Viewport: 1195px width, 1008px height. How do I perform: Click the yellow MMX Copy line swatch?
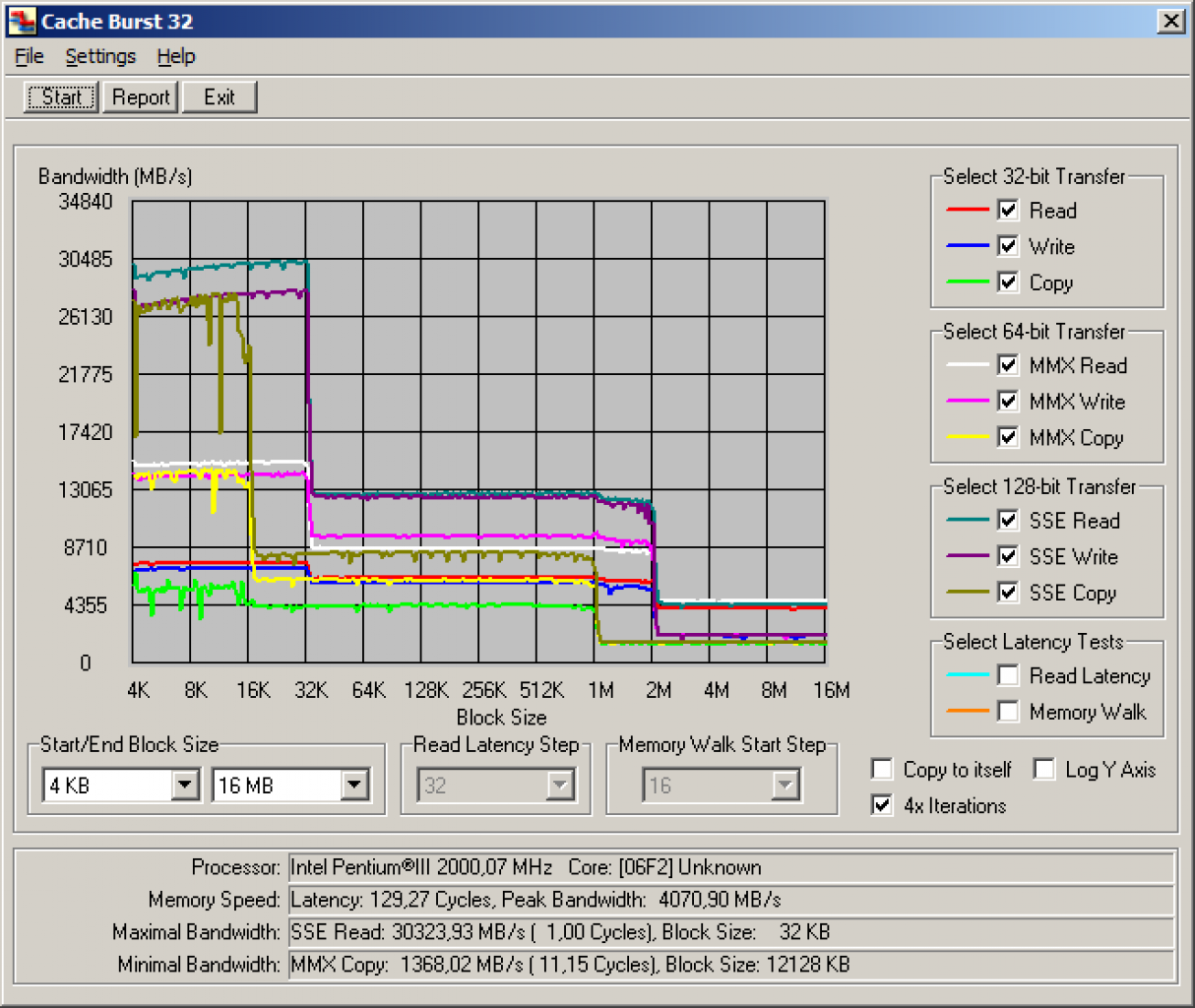pyautogui.click(x=967, y=437)
